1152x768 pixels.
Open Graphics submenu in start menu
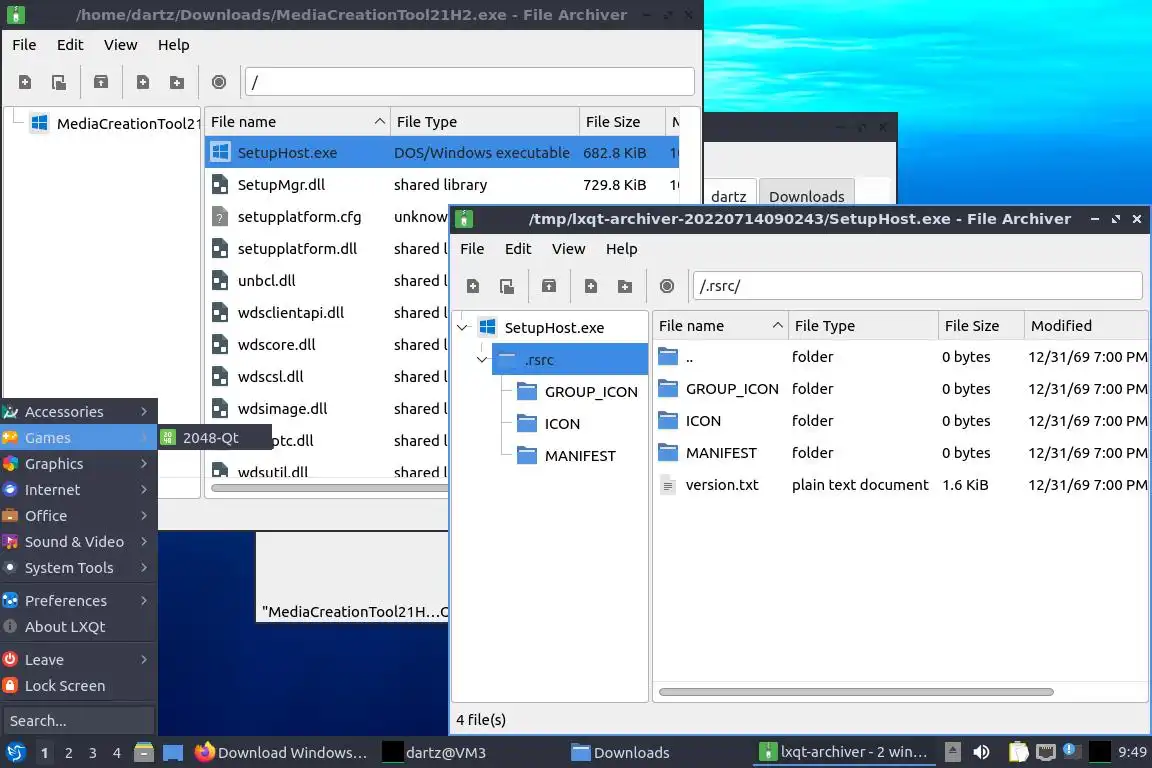(79, 464)
